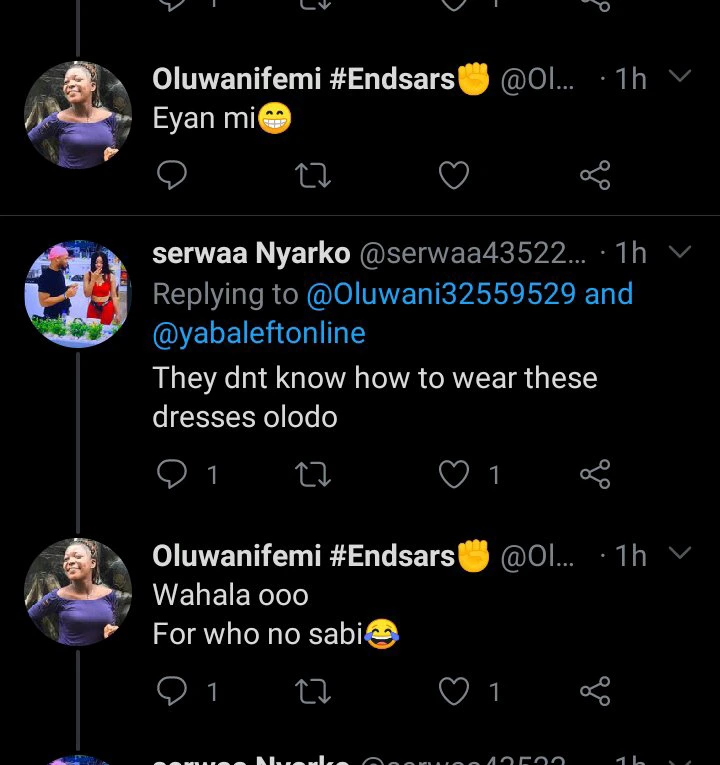Viewport: 720px width, 765px height.
Task: Share serwaa Nyarko's dresses tweet
Action: (595, 474)
